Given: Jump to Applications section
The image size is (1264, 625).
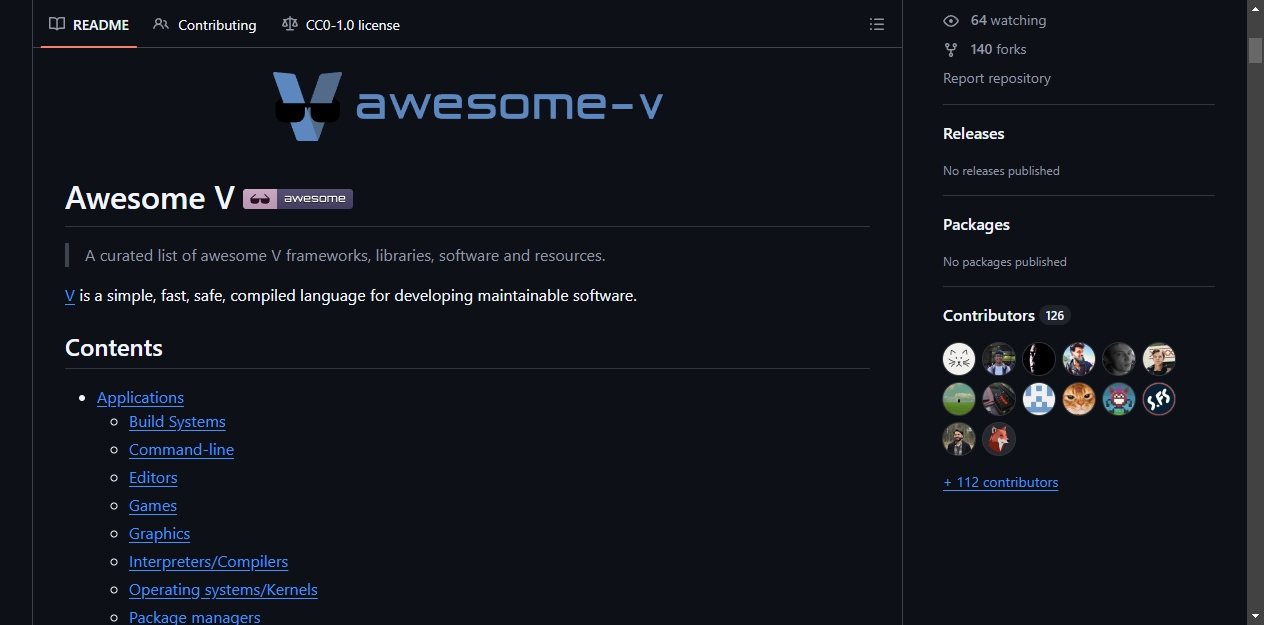Looking at the screenshot, I should click(x=140, y=398).
